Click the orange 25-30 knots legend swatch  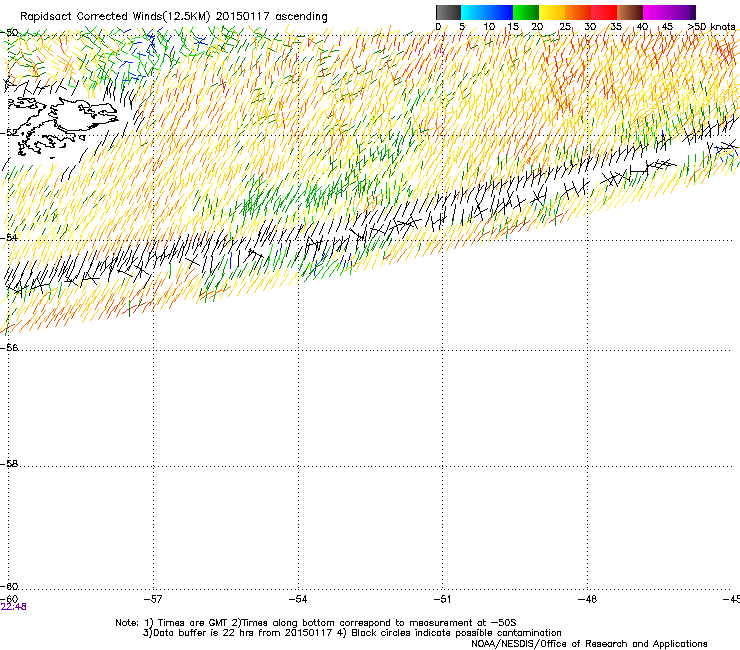(x=578, y=12)
